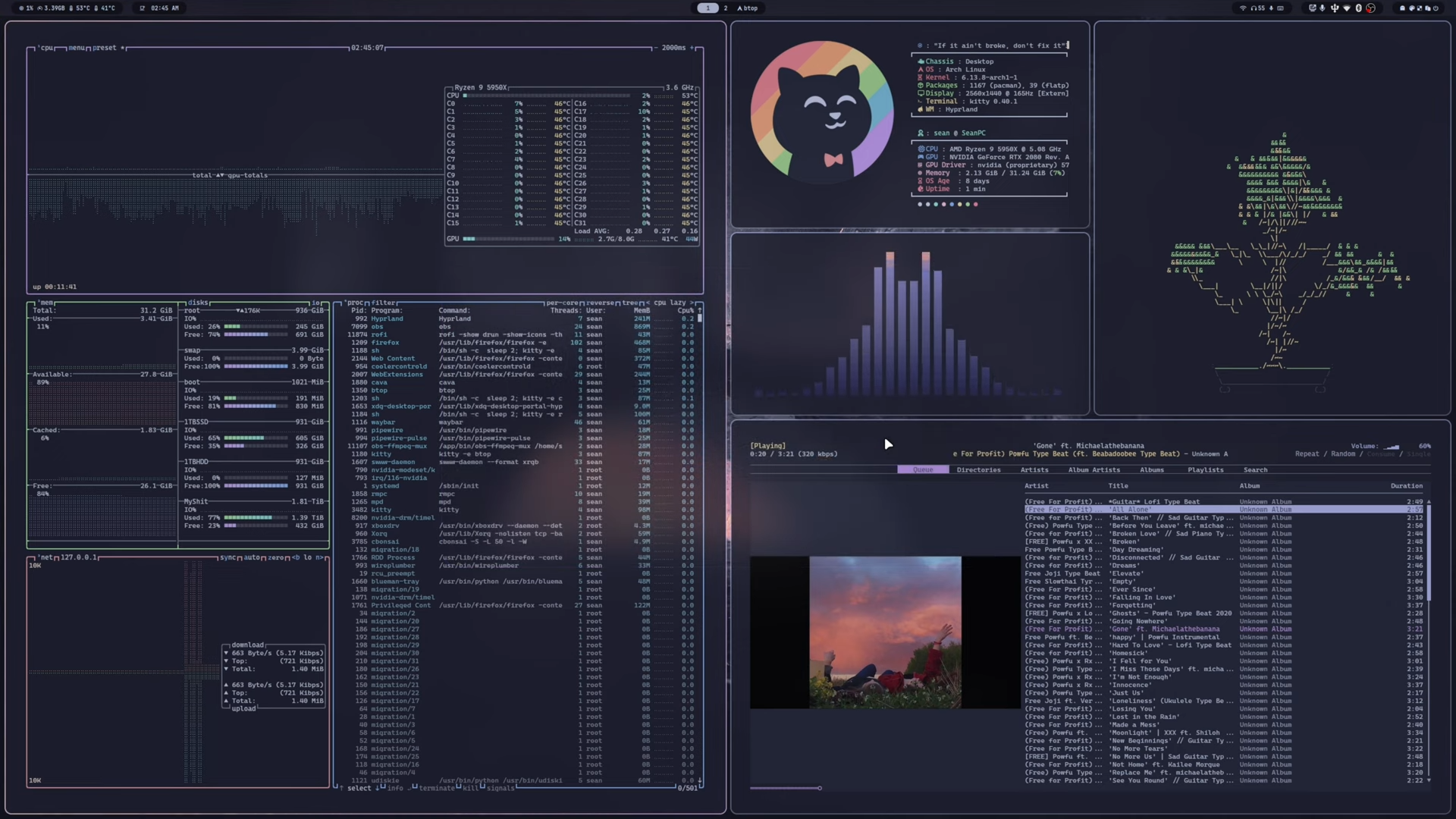Click the song progress bar below album art
The image size is (1456, 819).
pos(785,789)
